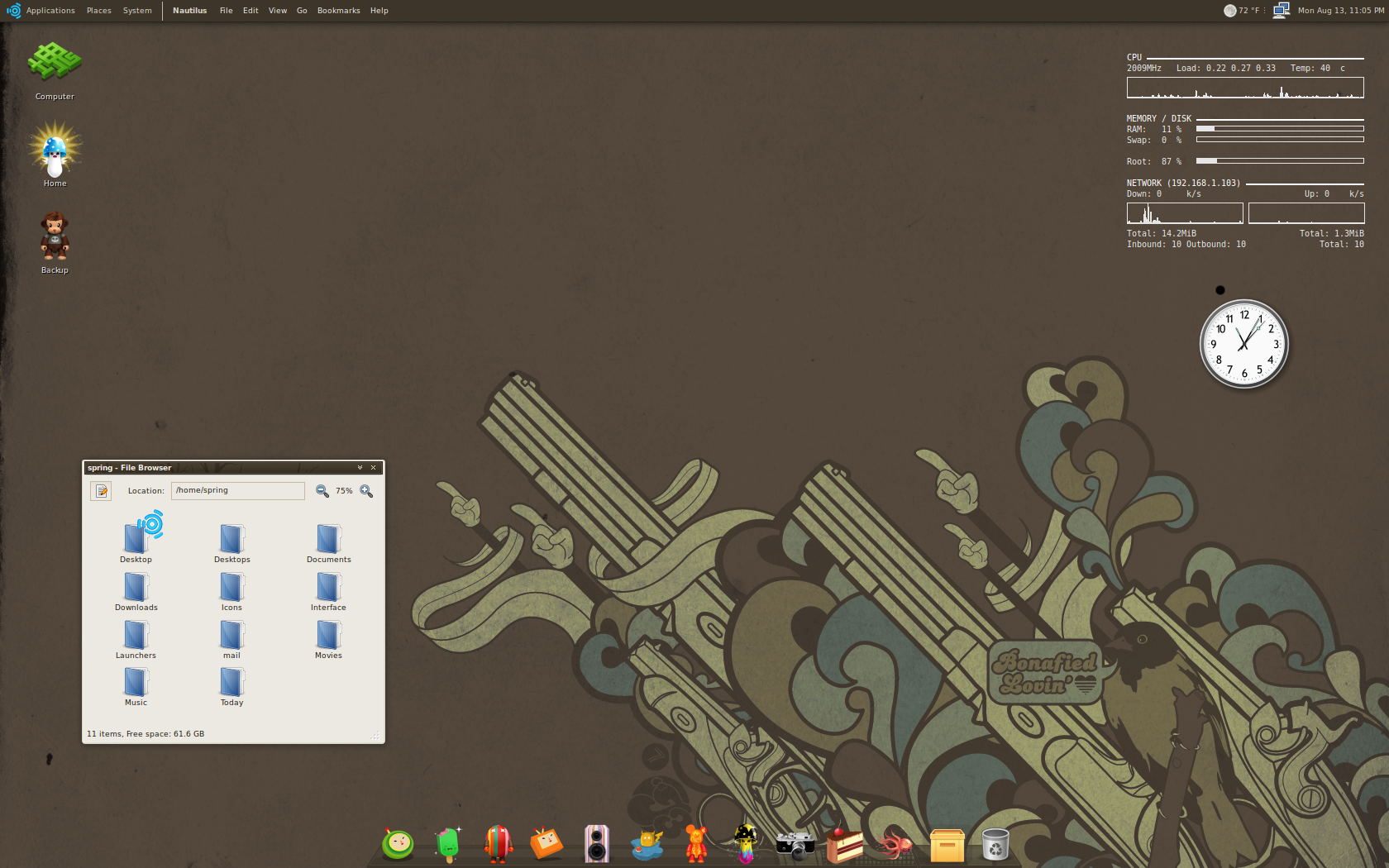Toggle the location text-entry edit button
Screen dimensions: 1389x868
[101, 491]
